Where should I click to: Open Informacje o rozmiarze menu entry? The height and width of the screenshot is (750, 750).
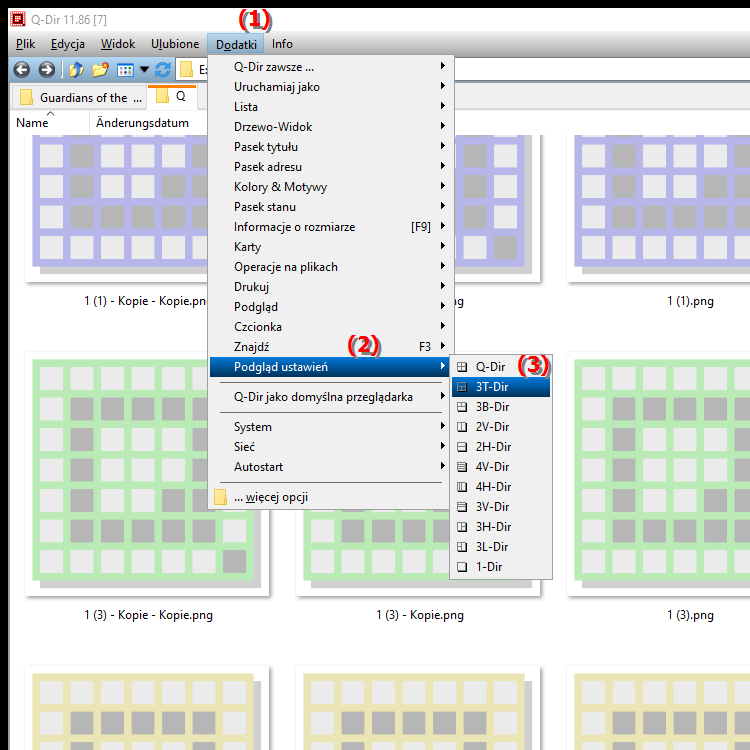coord(331,227)
